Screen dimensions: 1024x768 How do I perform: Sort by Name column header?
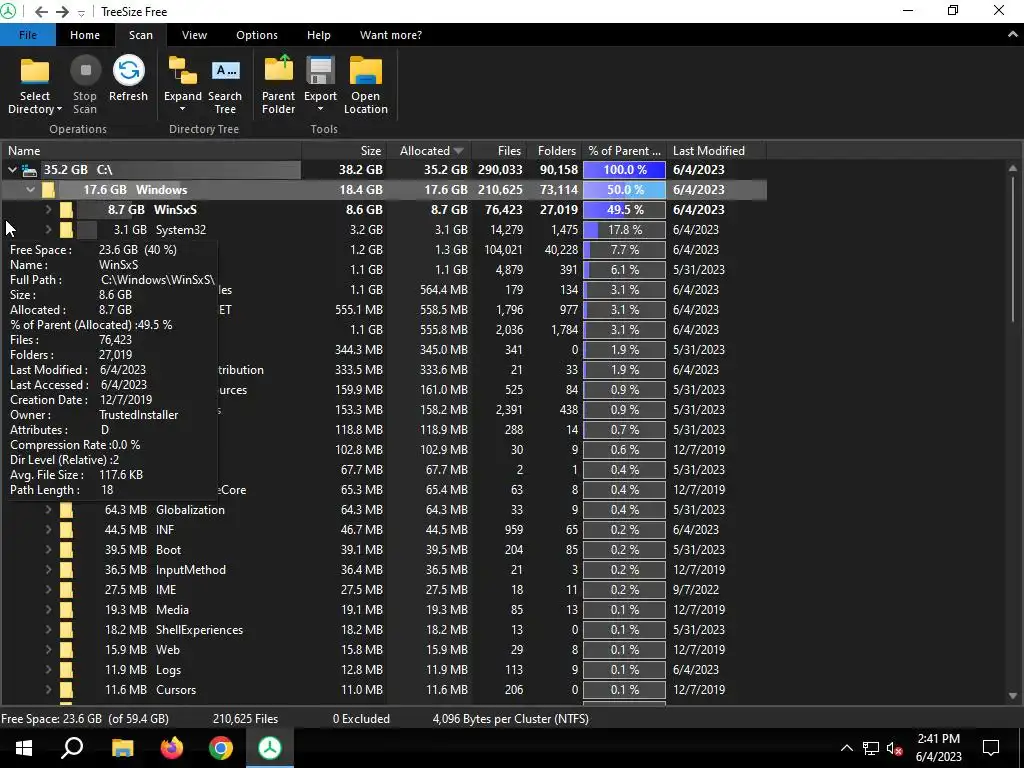click(x=151, y=151)
